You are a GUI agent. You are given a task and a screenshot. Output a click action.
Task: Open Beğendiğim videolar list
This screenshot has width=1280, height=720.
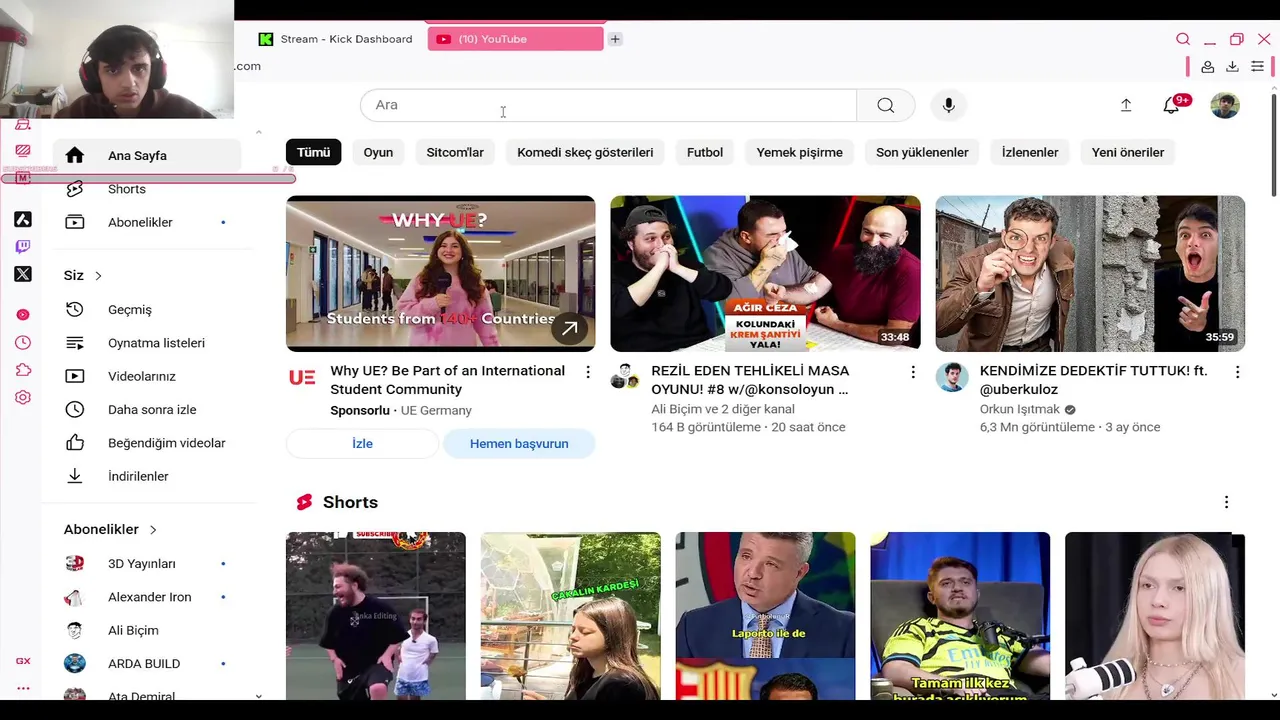(x=147, y=443)
